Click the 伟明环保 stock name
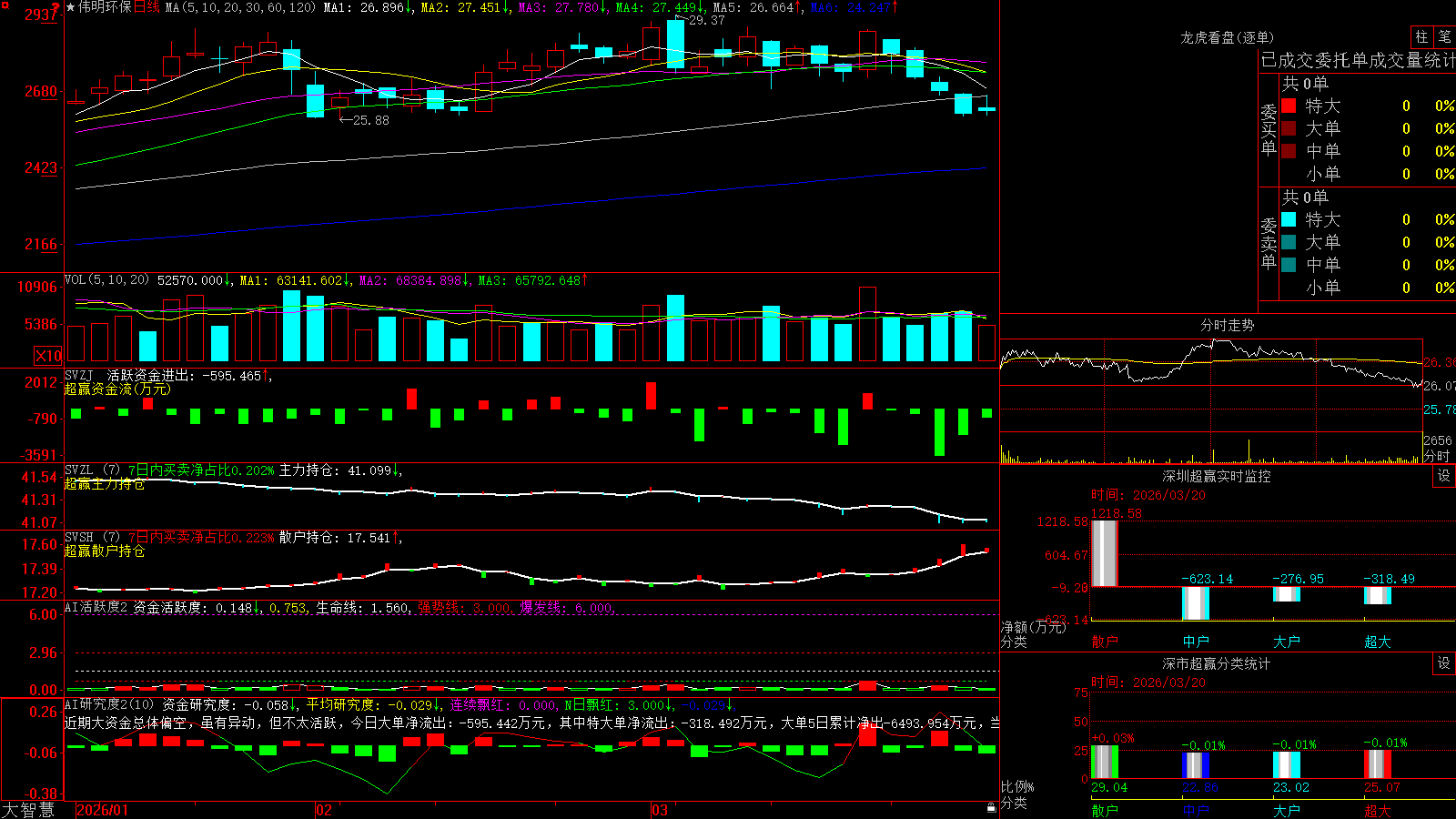 point(106,7)
